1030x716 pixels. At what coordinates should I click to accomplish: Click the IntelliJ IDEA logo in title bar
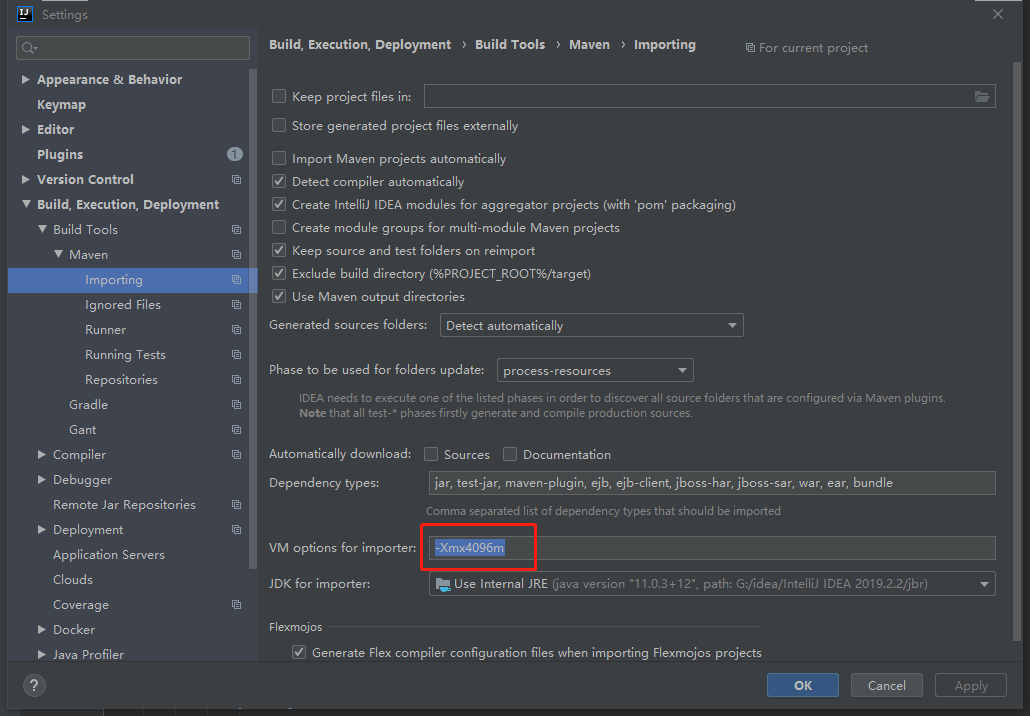[x=25, y=14]
